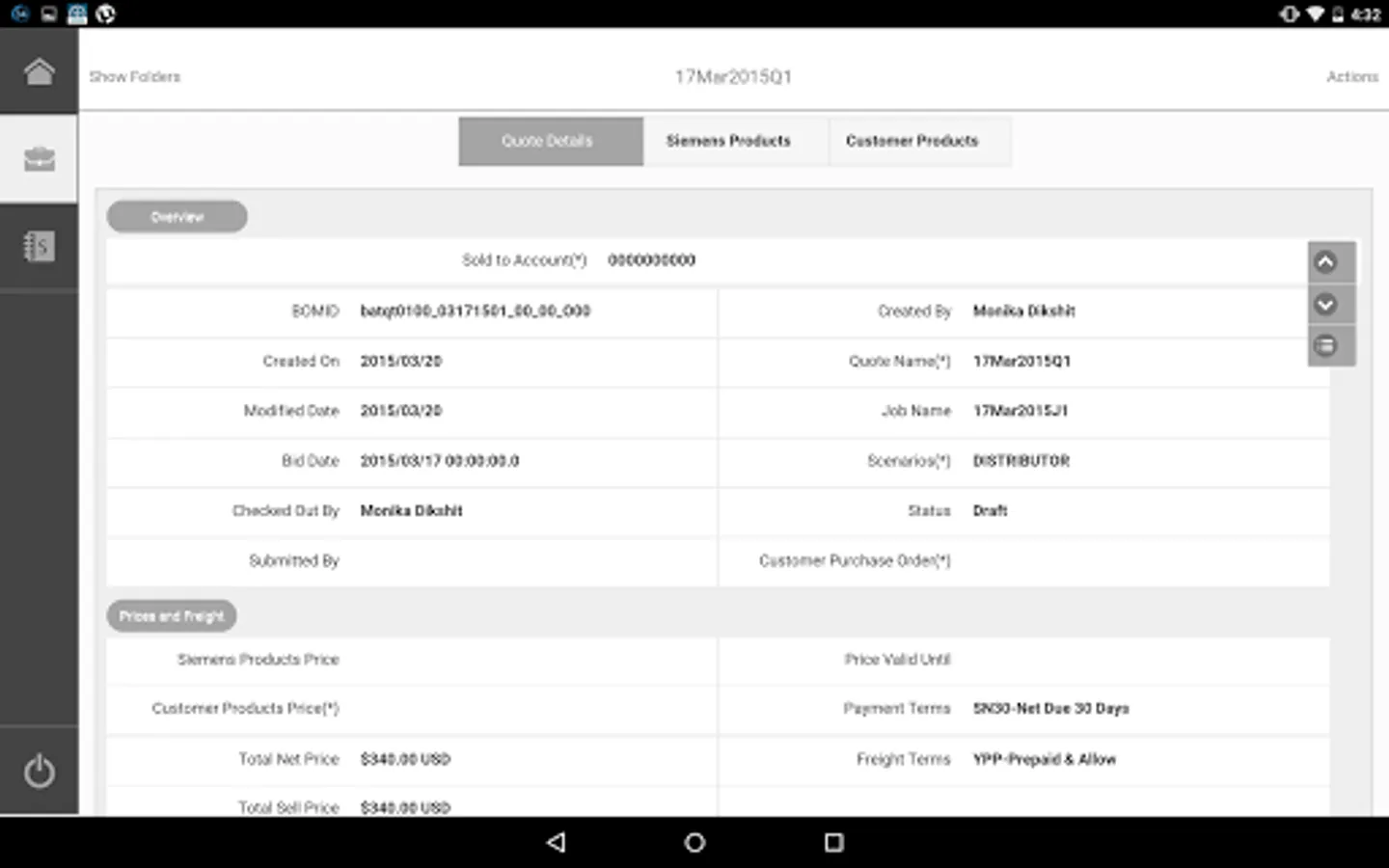
Task: Click the Bid Date value 2015/03/17
Action: [439, 461]
